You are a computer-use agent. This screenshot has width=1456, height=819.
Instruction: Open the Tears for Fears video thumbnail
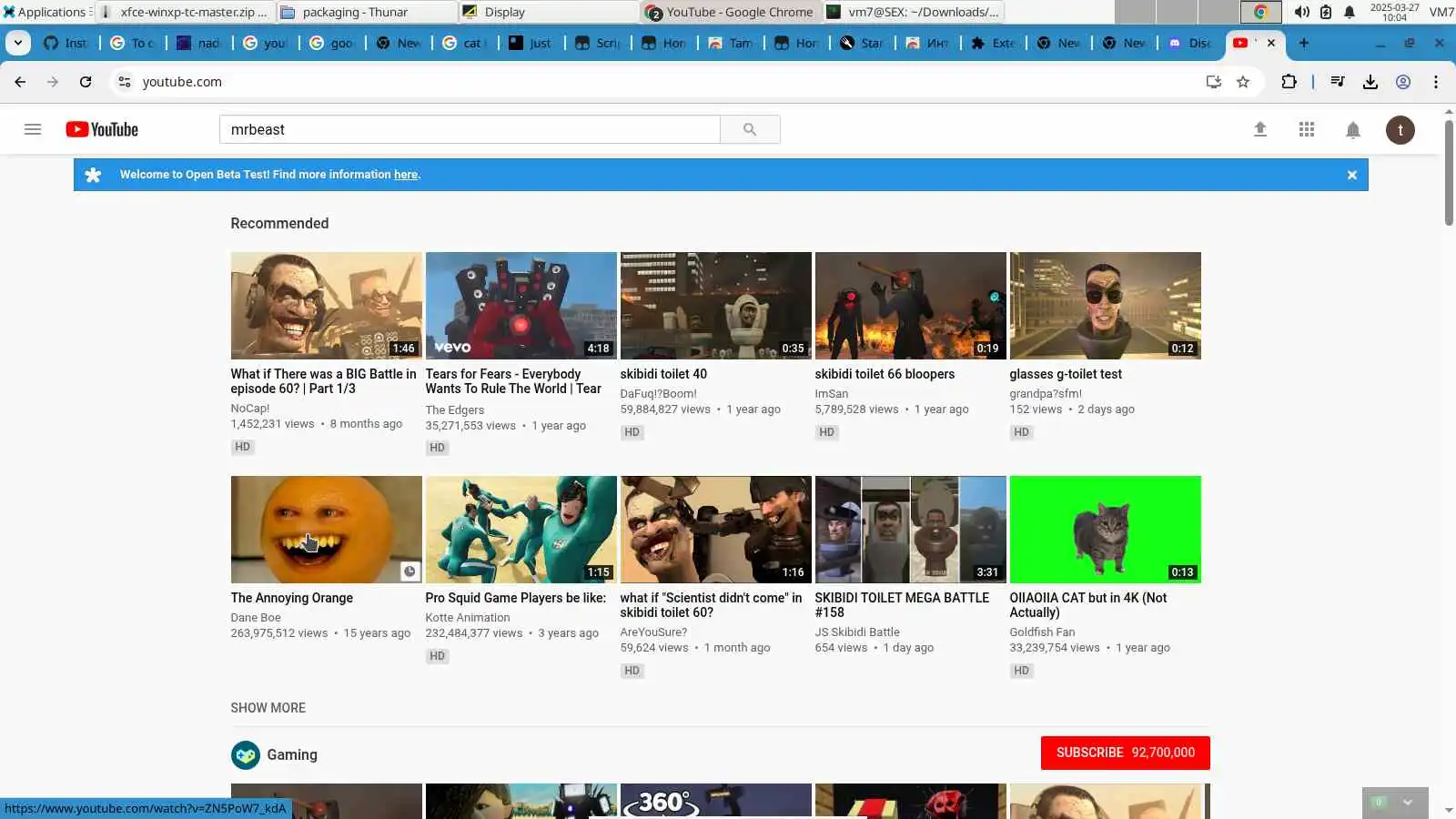click(521, 306)
